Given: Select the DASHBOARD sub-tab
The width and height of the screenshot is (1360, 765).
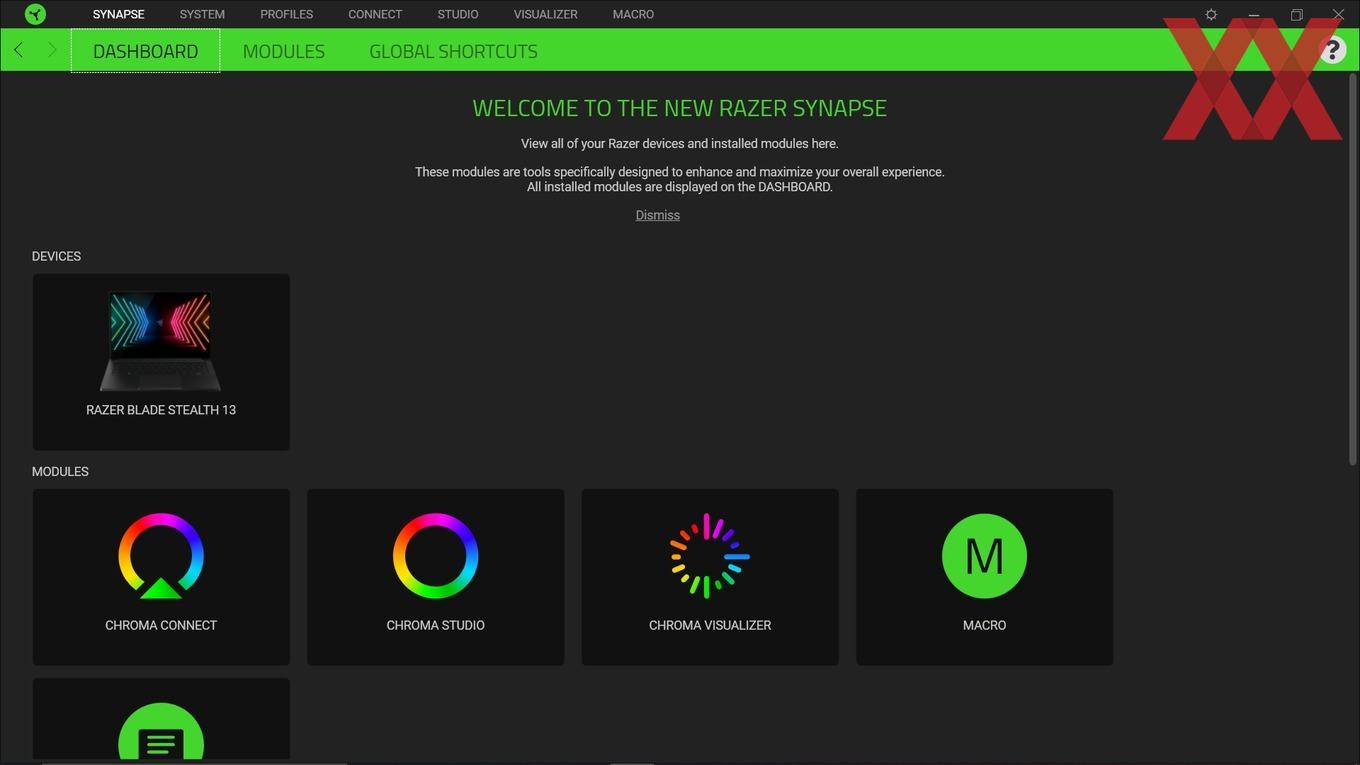Looking at the screenshot, I should [x=145, y=51].
